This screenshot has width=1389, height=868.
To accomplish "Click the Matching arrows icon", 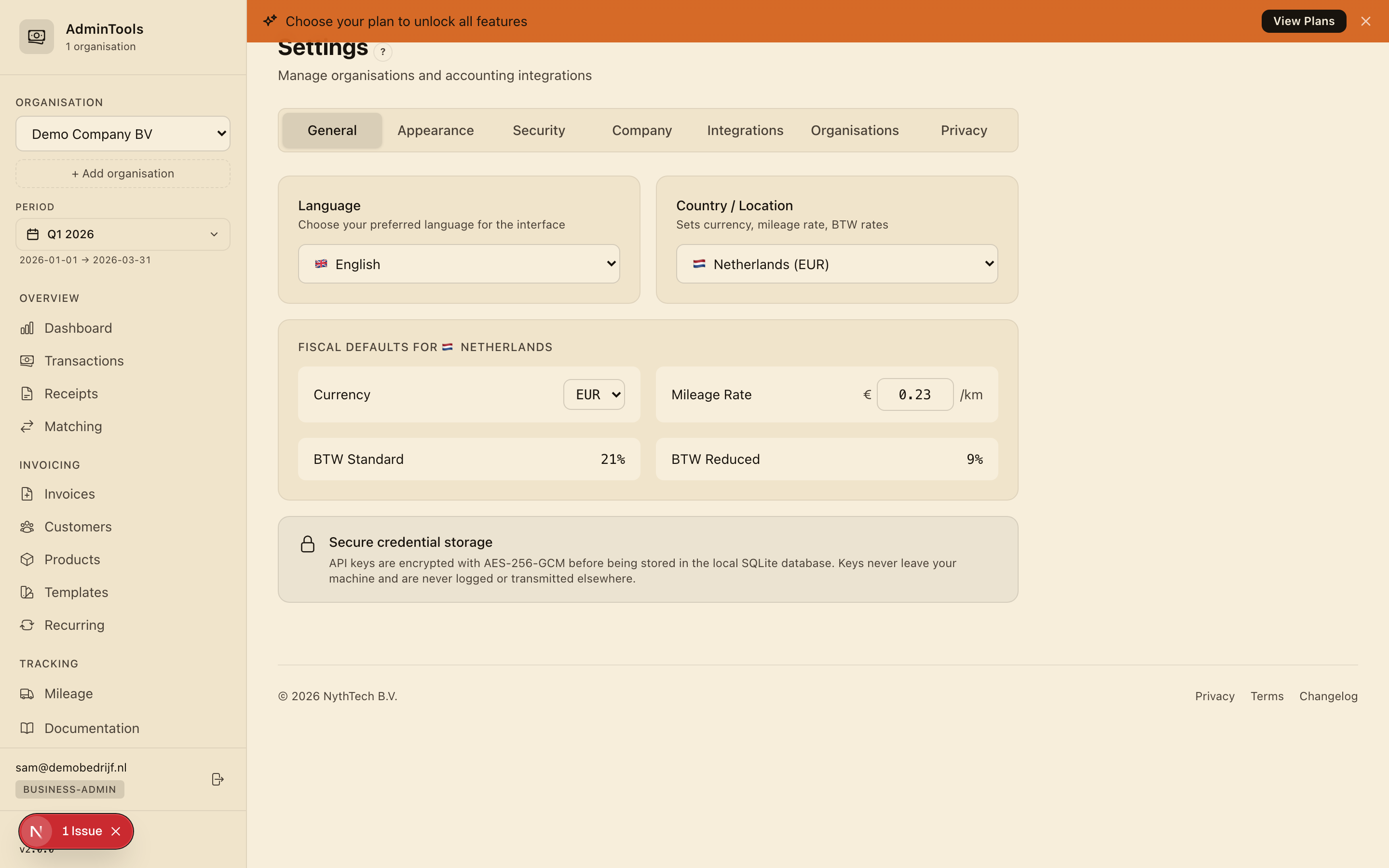I will tap(27, 426).
